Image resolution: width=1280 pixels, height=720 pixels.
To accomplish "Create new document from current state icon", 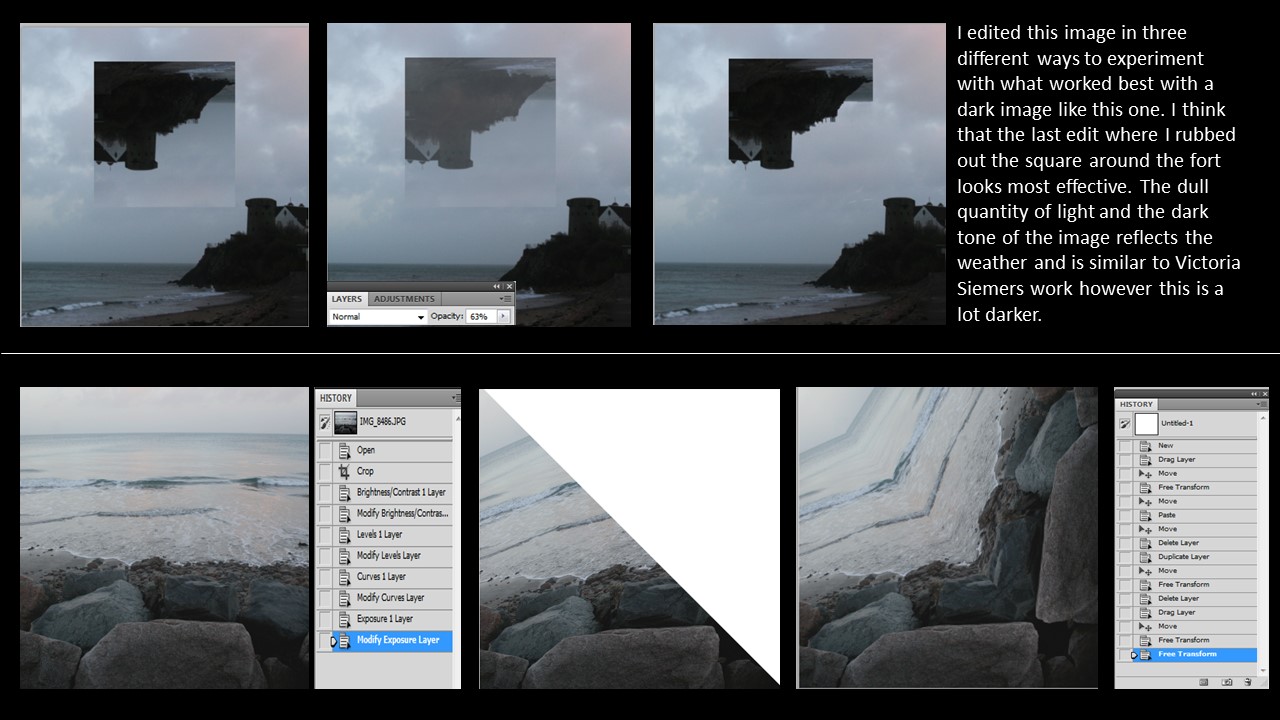I will pos(1204,682).
